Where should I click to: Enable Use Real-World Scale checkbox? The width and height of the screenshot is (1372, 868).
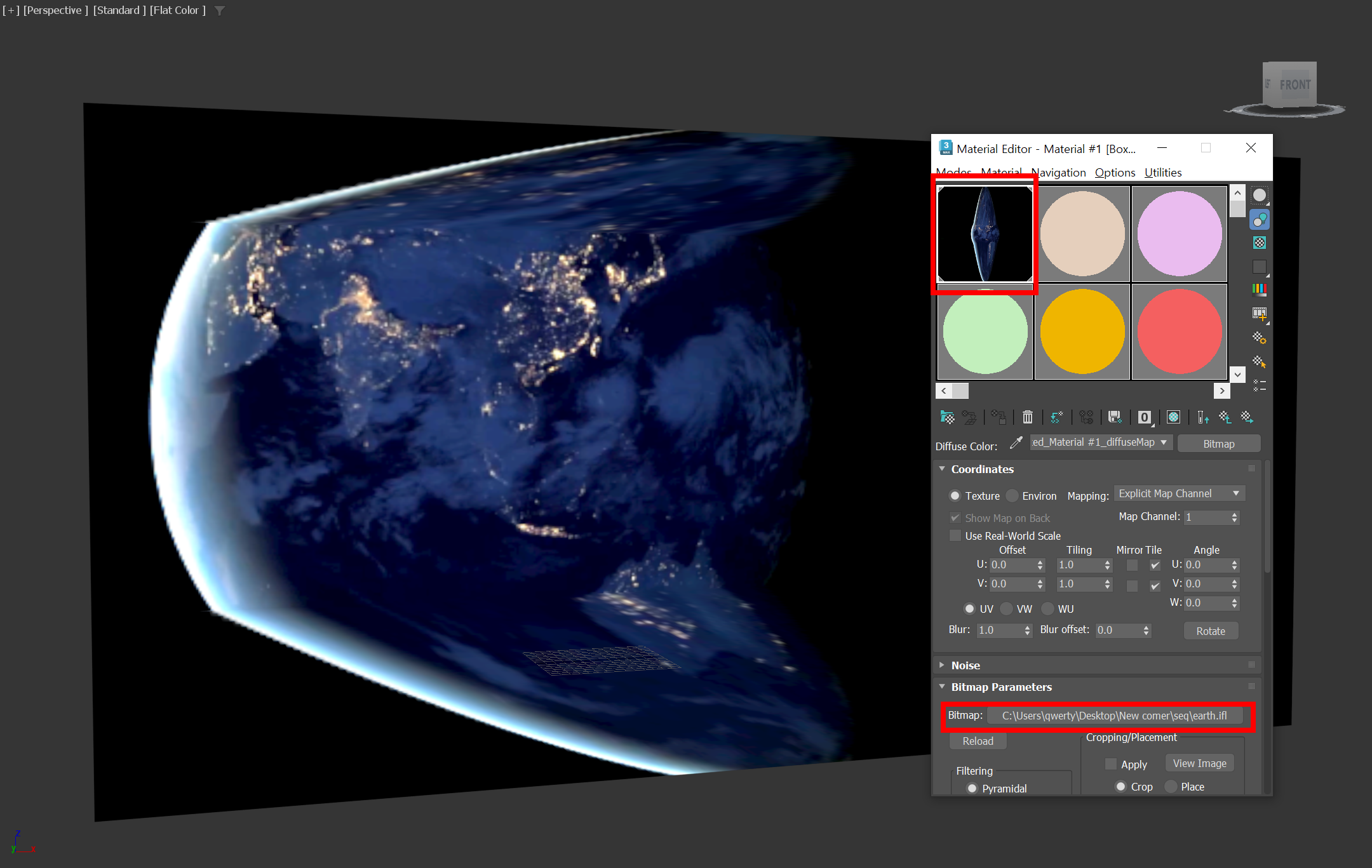click(955, 536)
